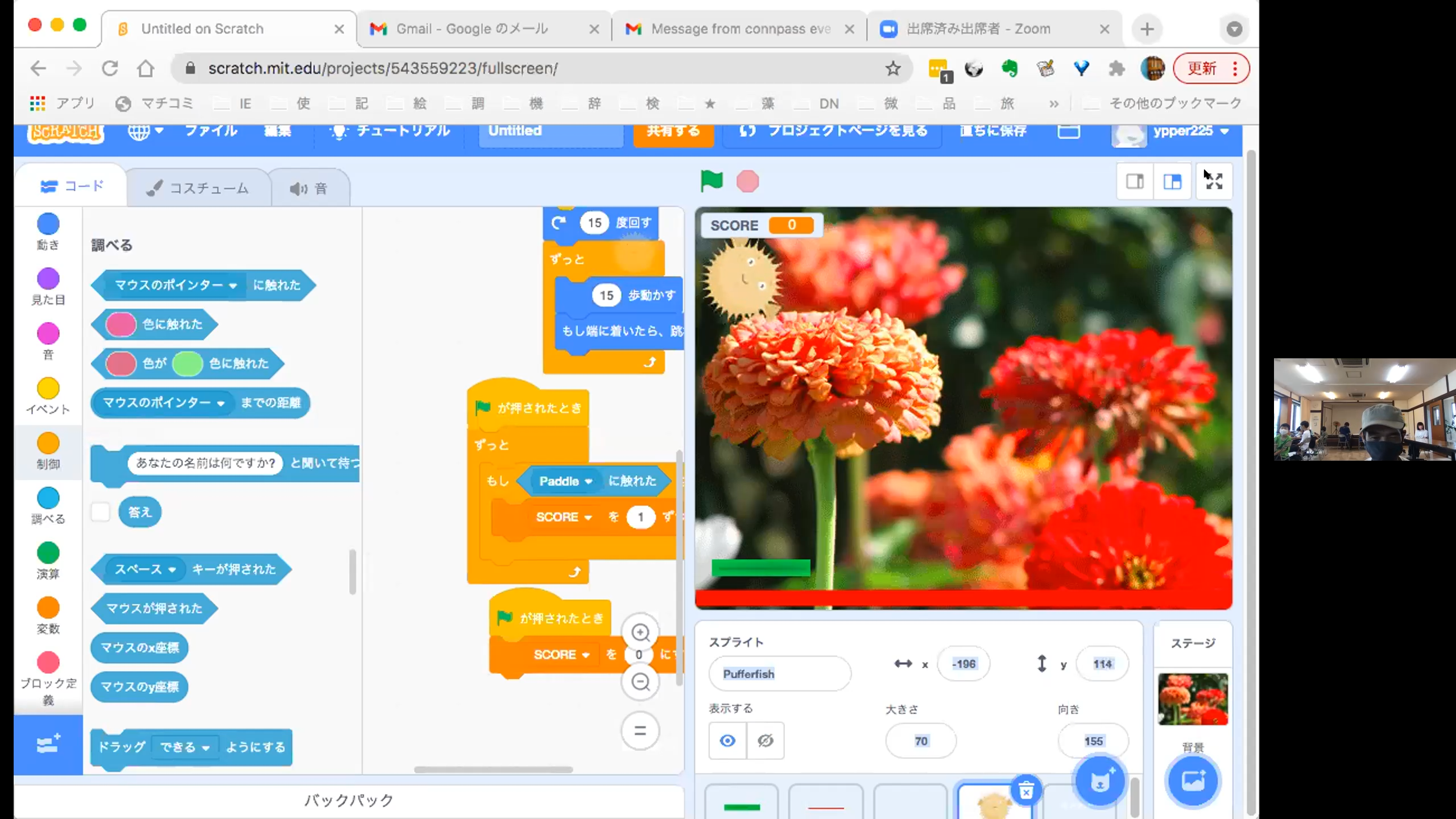Switch to the large stage layout
The image size is (1456, 819).
tap(1172, 181)
